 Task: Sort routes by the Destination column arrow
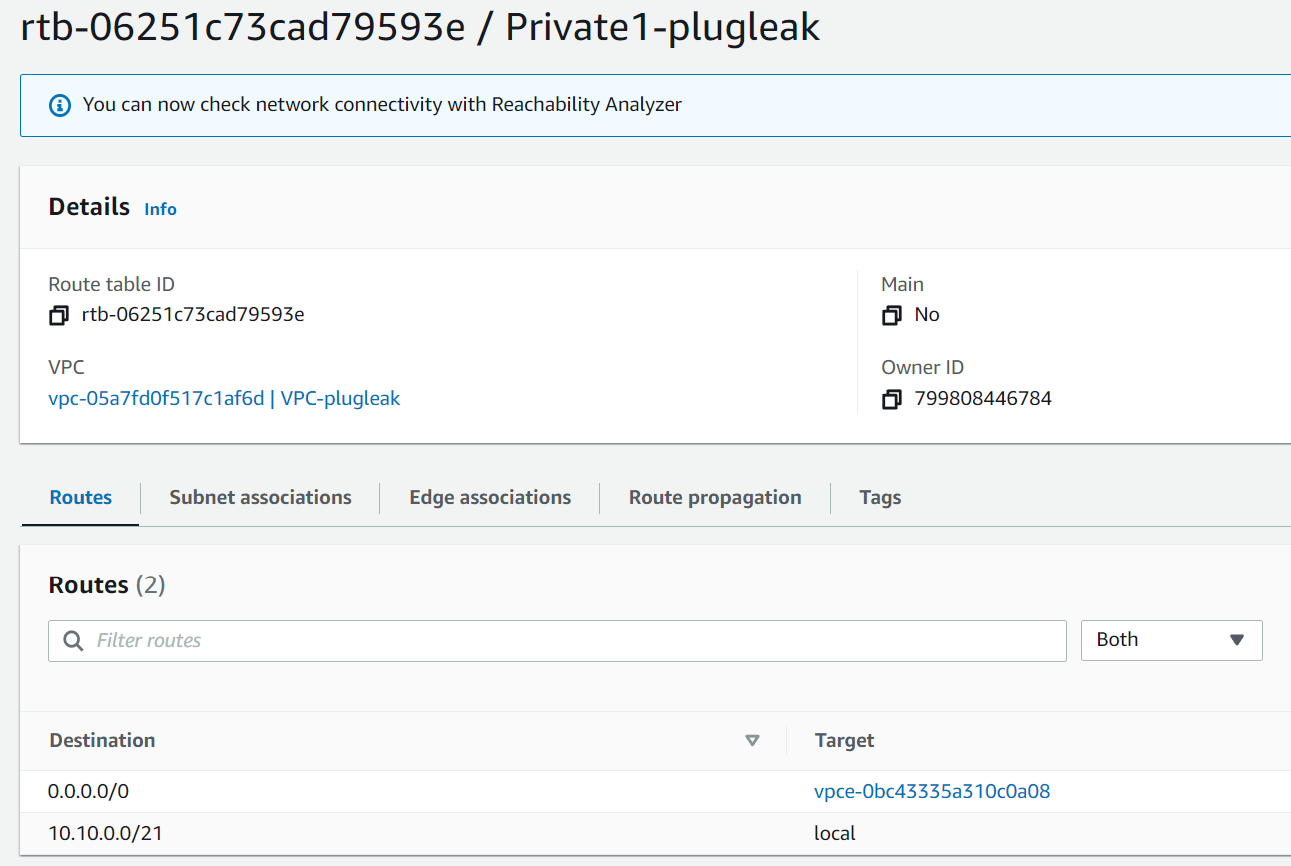(x=752, y=741)
